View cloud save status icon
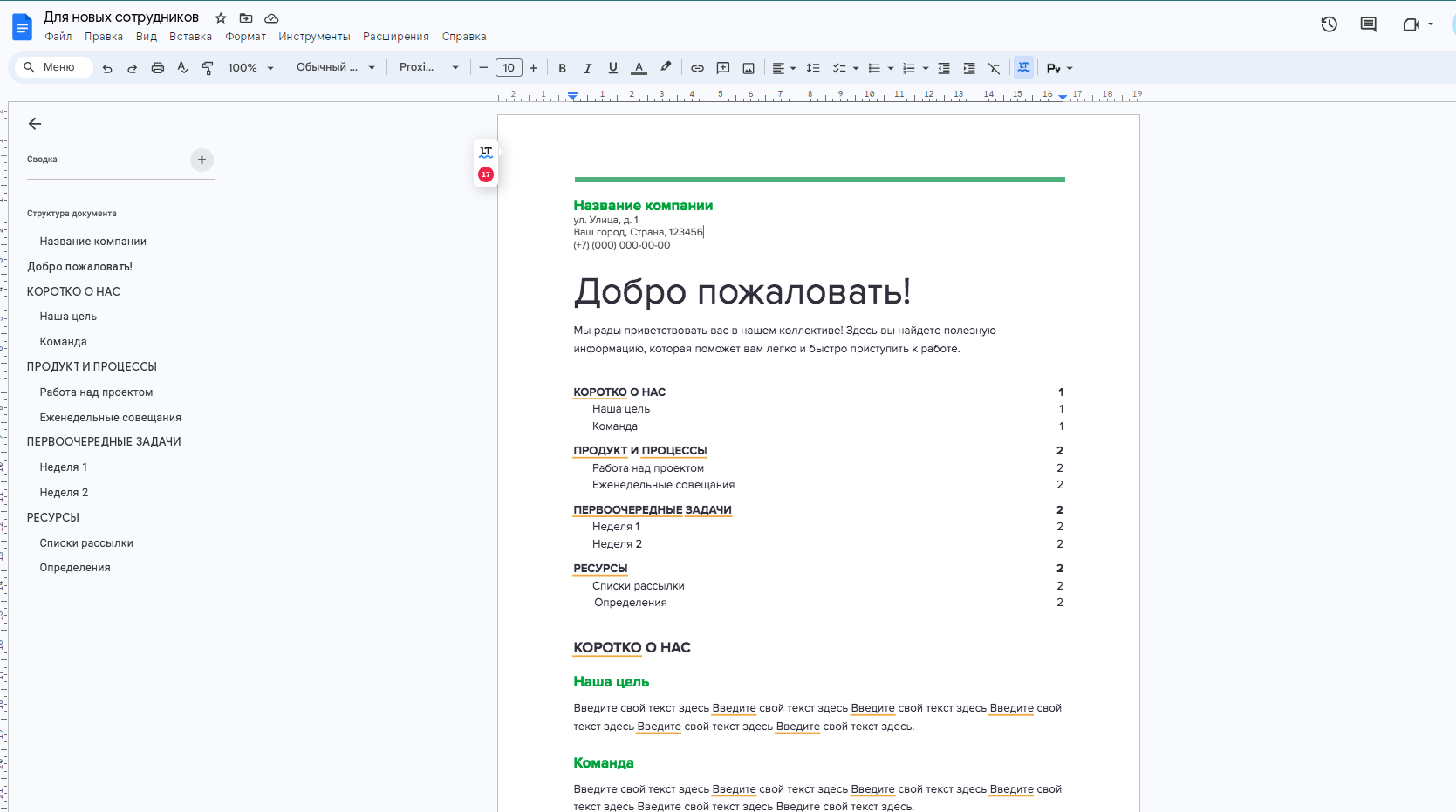This screenshot has height=812, width=1456. coord(271,18)
